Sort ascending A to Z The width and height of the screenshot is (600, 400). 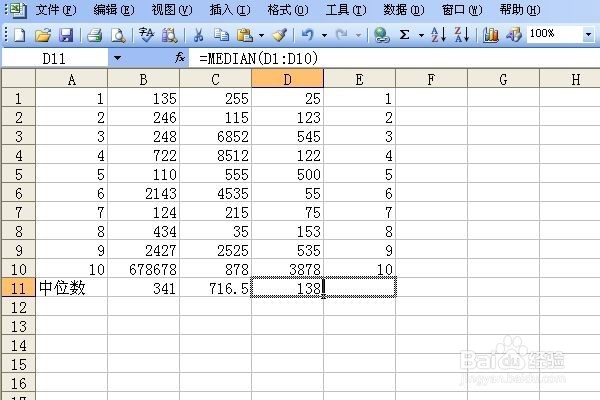point(439,34)
